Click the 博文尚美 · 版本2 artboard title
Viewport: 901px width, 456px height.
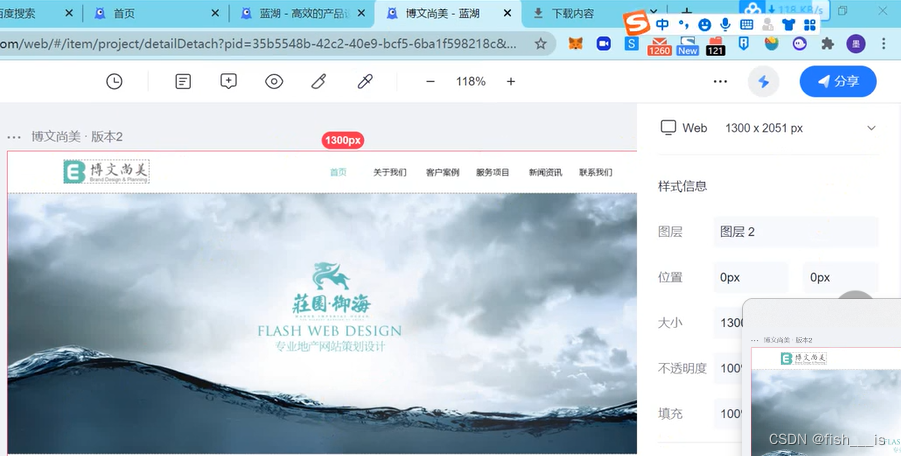77,137
